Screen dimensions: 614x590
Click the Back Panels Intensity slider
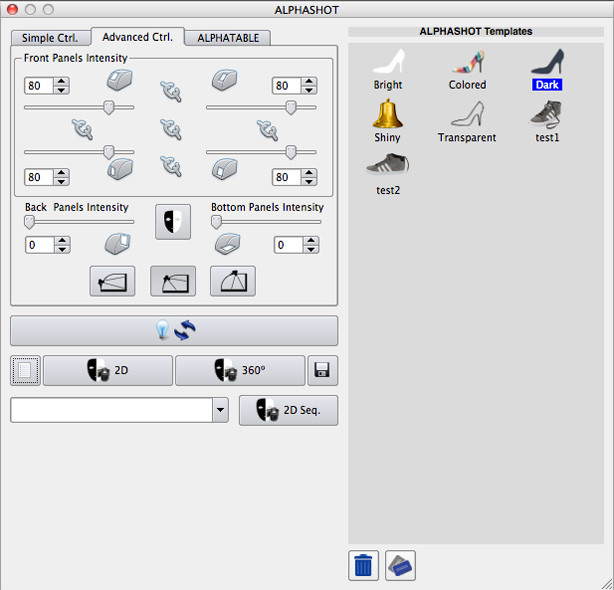[x=79, y=222]
